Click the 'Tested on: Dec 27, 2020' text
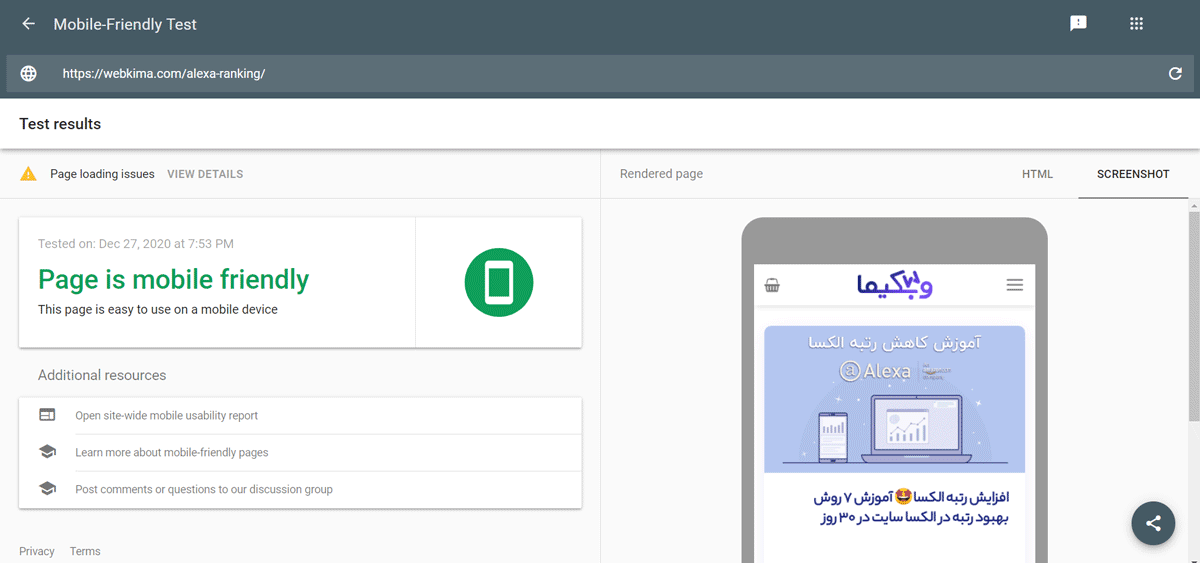The height and width of the screenshot is (563, 1200). click(x=136, y=243)
